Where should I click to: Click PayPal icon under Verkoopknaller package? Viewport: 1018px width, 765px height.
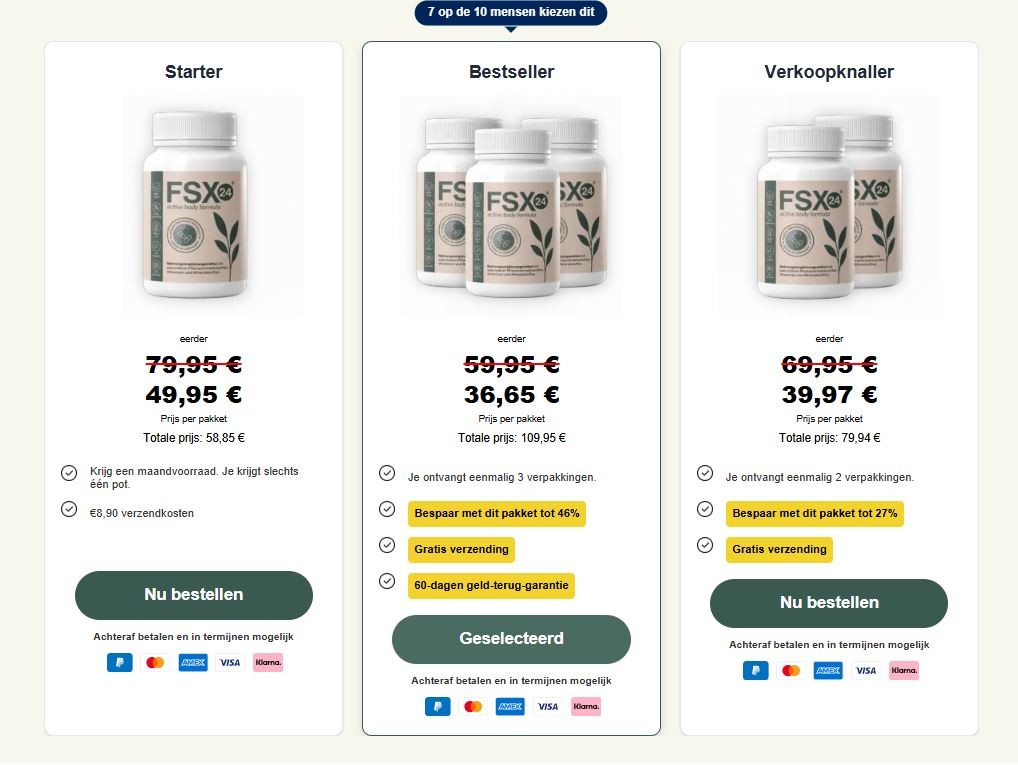tap(756, 670)
